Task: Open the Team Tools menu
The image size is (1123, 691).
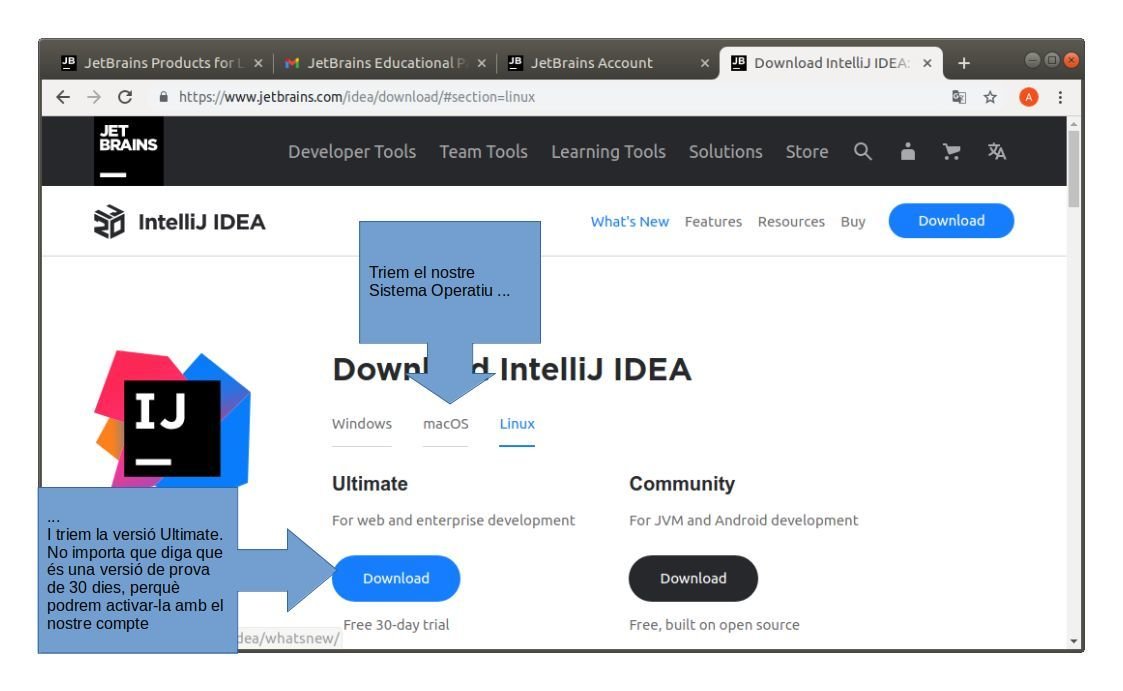Action: point(483,152)
